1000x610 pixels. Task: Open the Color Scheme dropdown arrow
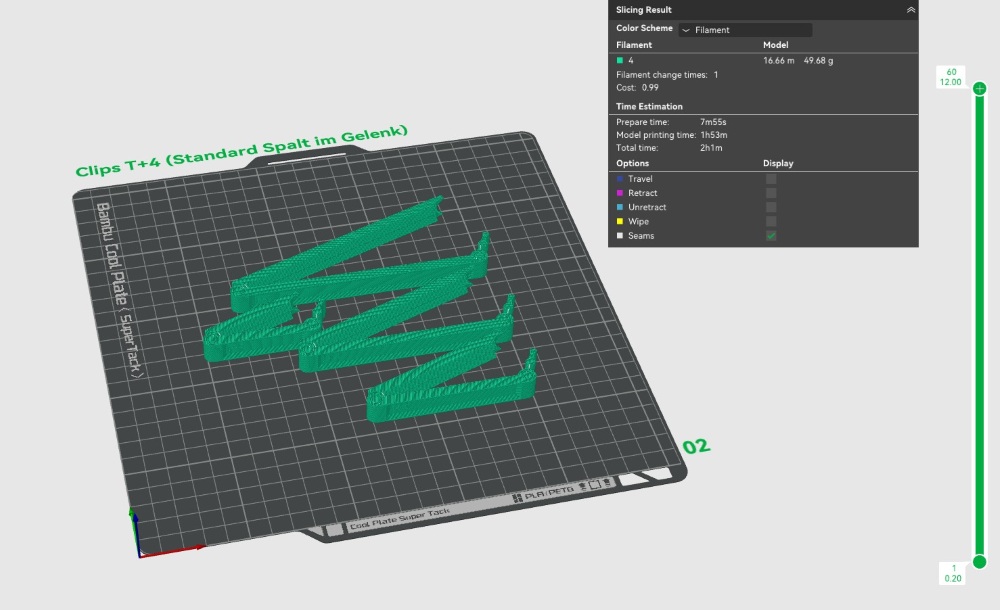(686, 29)
